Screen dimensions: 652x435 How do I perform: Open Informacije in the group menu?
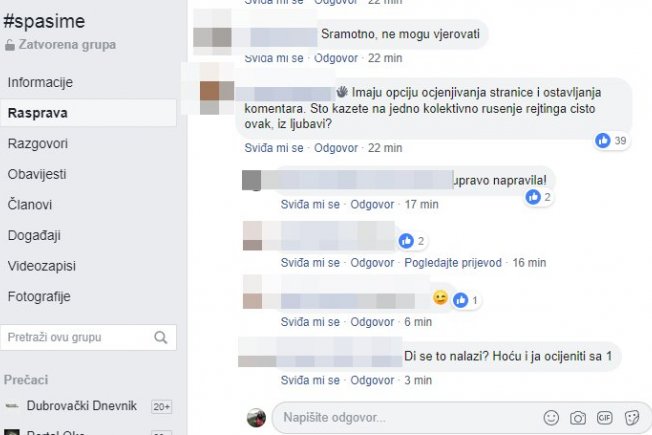40,82
